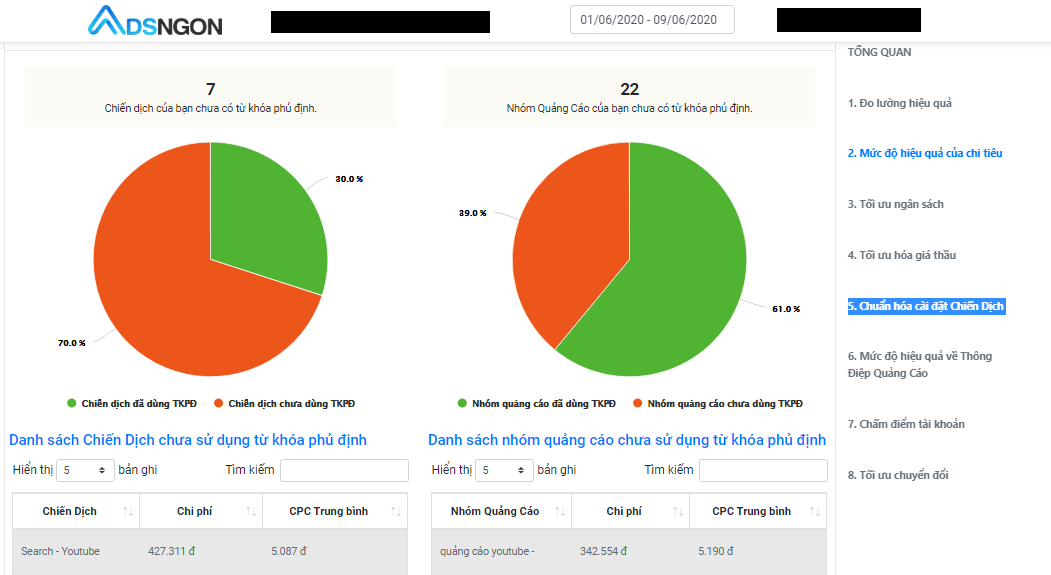Toggle legend Nhóm quảng cáo chưa dùng TKPĐ
The image size is (1051, 575).
point(718,403)
